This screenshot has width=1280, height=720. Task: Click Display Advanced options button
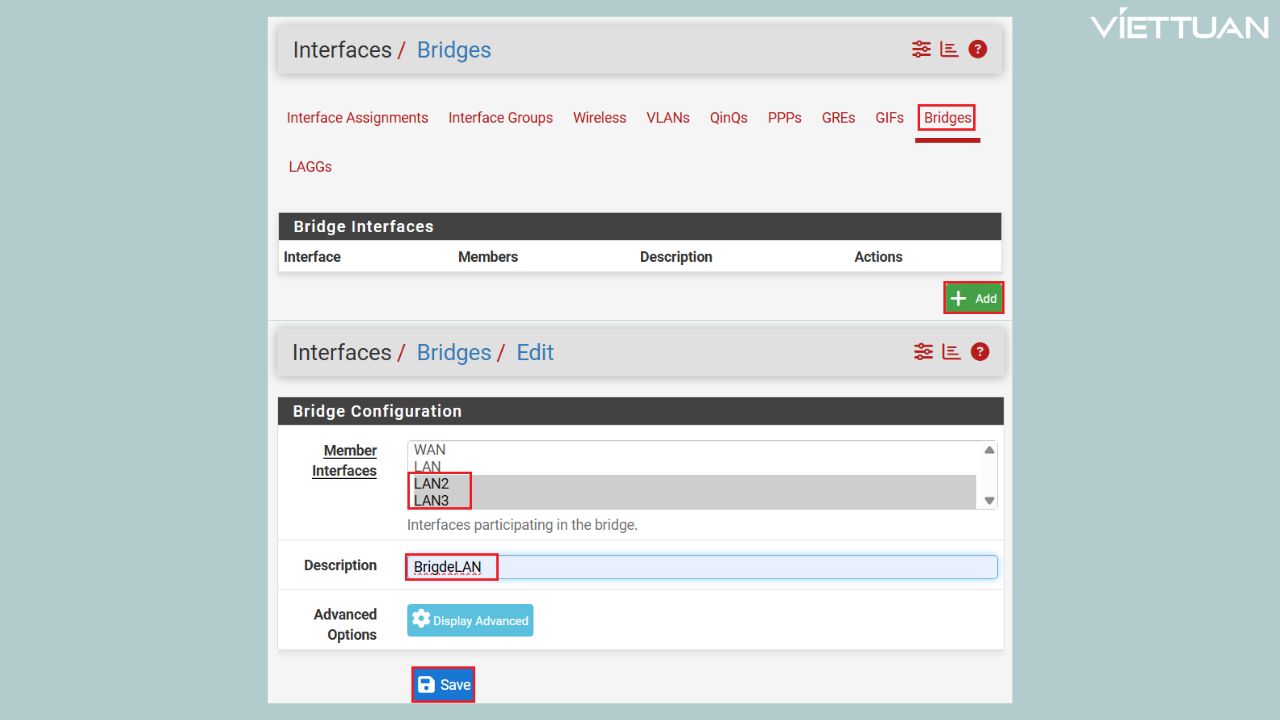(470, 620)
